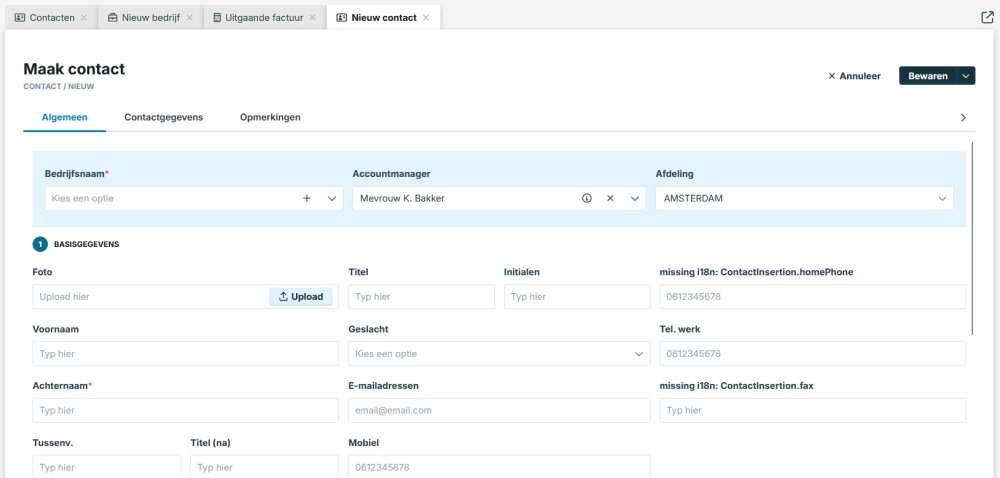Viewport: 1000px width, 478px height.
Task: Click the info icon next to Mevrouw K. Bakker
Action: 587,198
